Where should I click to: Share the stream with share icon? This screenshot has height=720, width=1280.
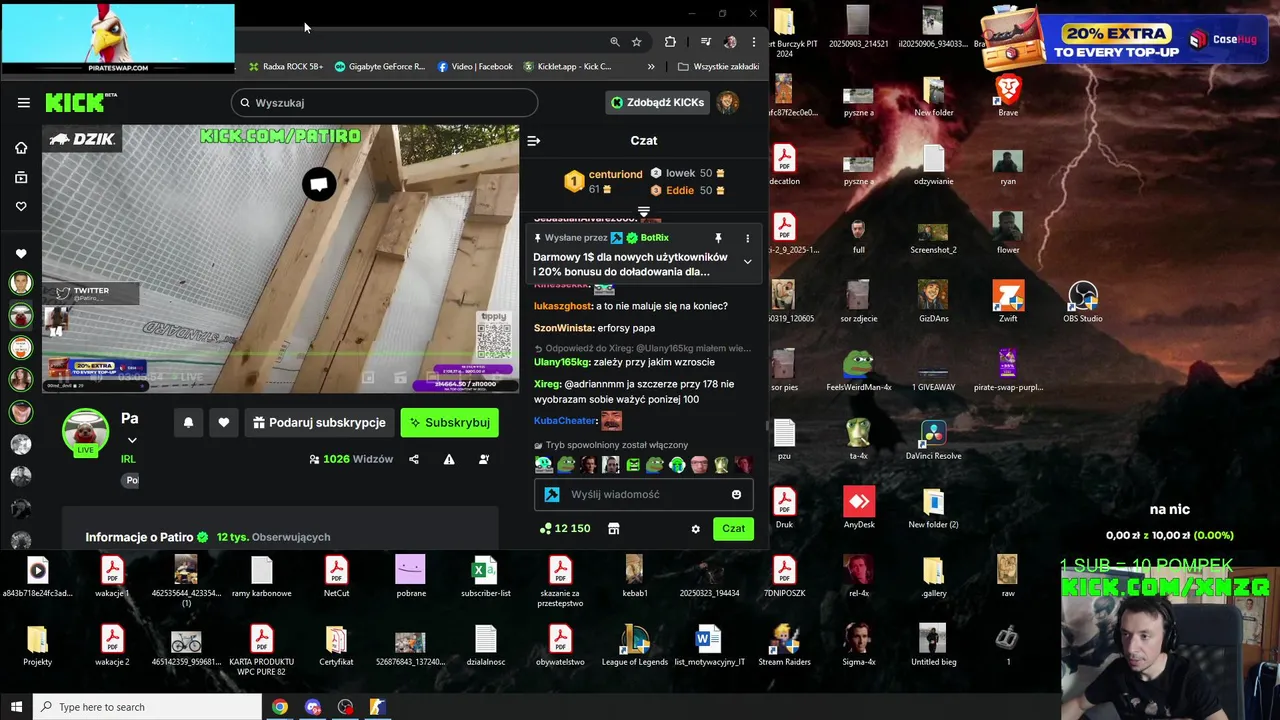414,459
